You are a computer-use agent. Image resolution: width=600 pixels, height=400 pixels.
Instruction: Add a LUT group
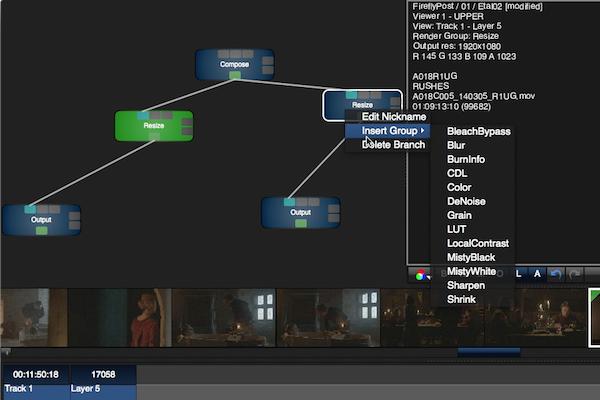coord(456,229)
